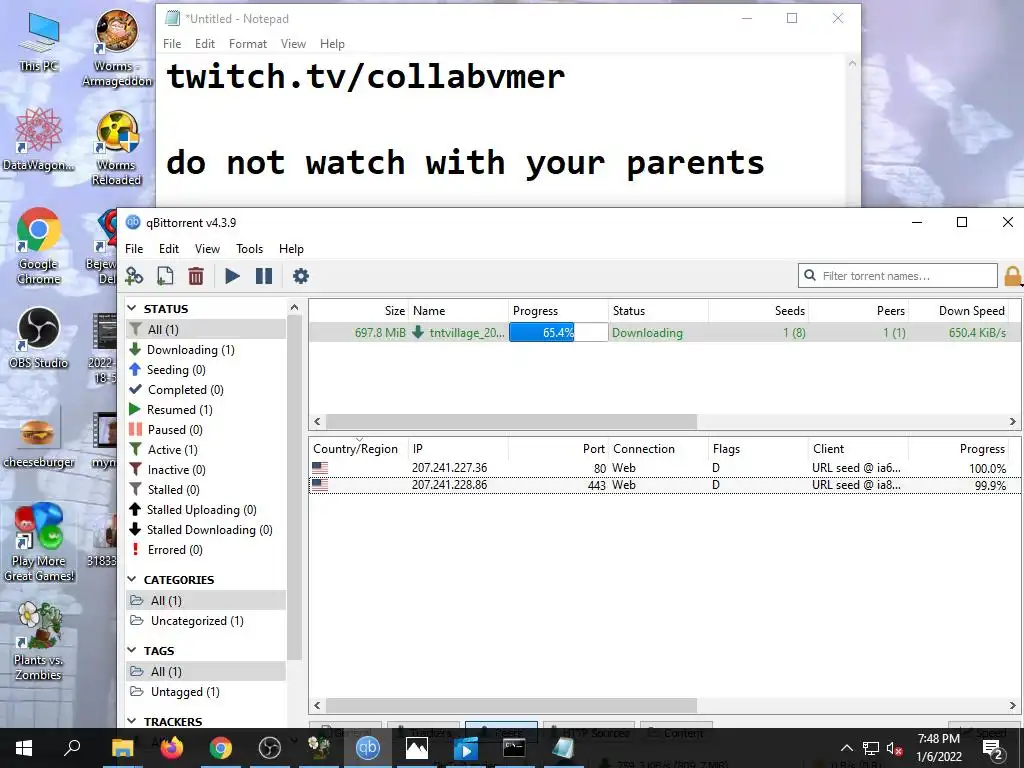Click the taskbar search magnifier
This screenshot has height=768, width=1024.
[x=72, y=748]
